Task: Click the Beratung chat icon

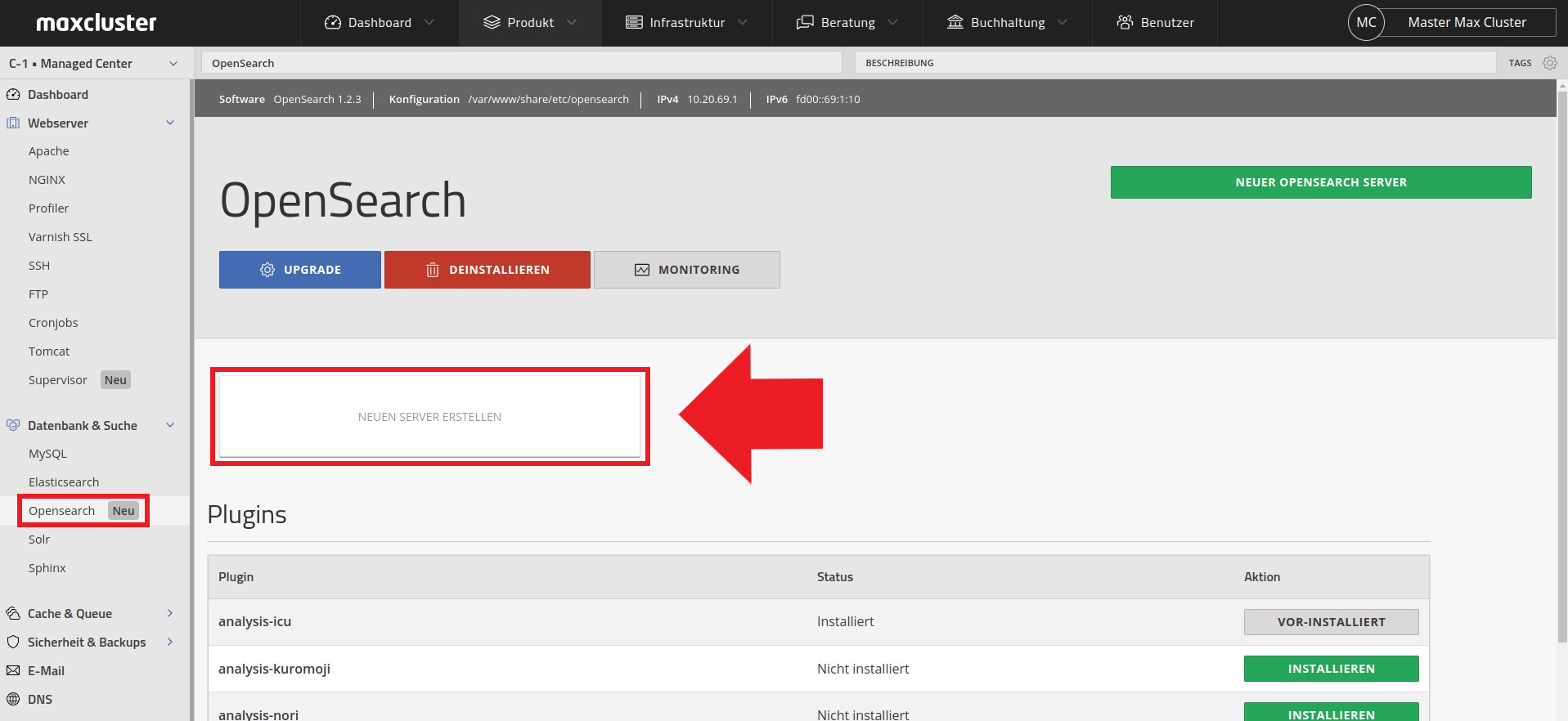Action: [x=805, y=22]
